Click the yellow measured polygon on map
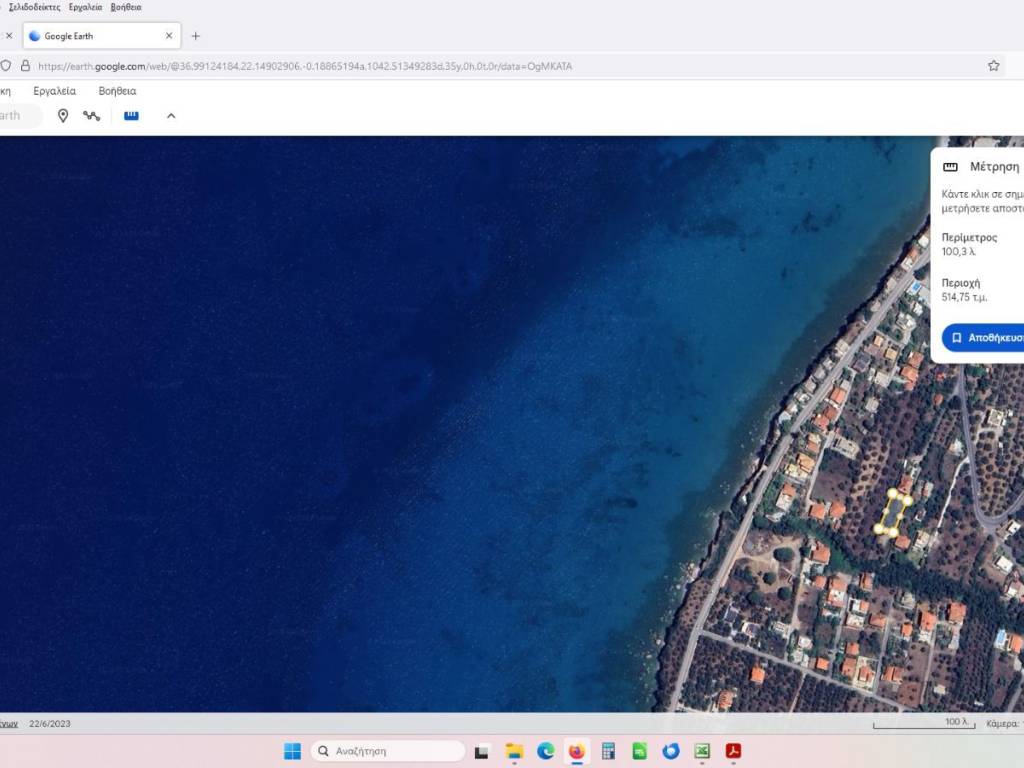This screenshot has height=768, width=1024. point(891,513)
